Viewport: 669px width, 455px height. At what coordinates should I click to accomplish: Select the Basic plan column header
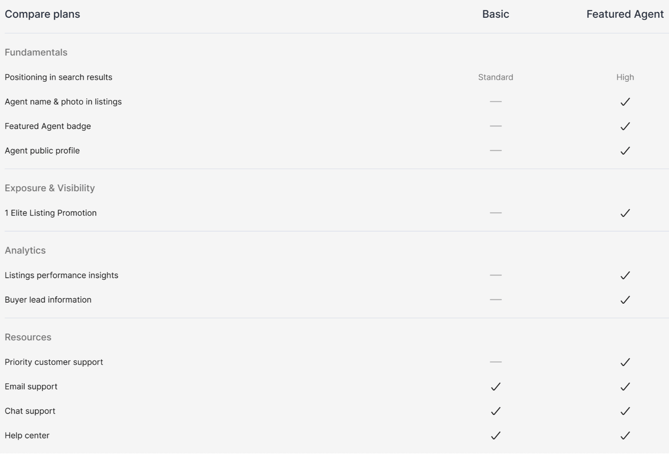click(496, 14)
